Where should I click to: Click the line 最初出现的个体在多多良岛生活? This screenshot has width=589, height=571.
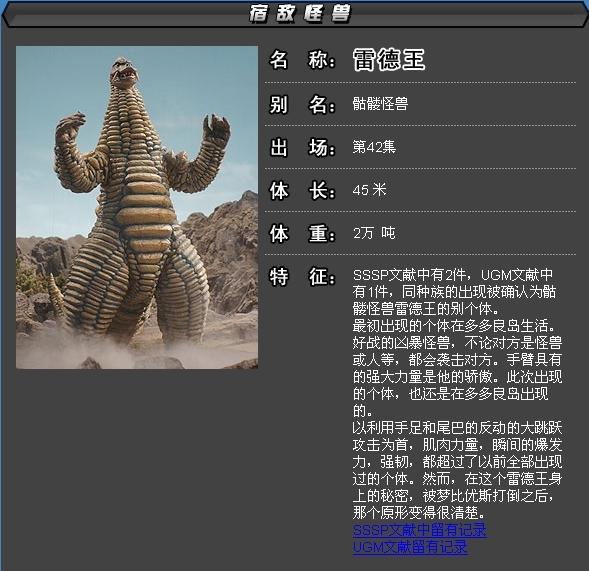[454, 326]
